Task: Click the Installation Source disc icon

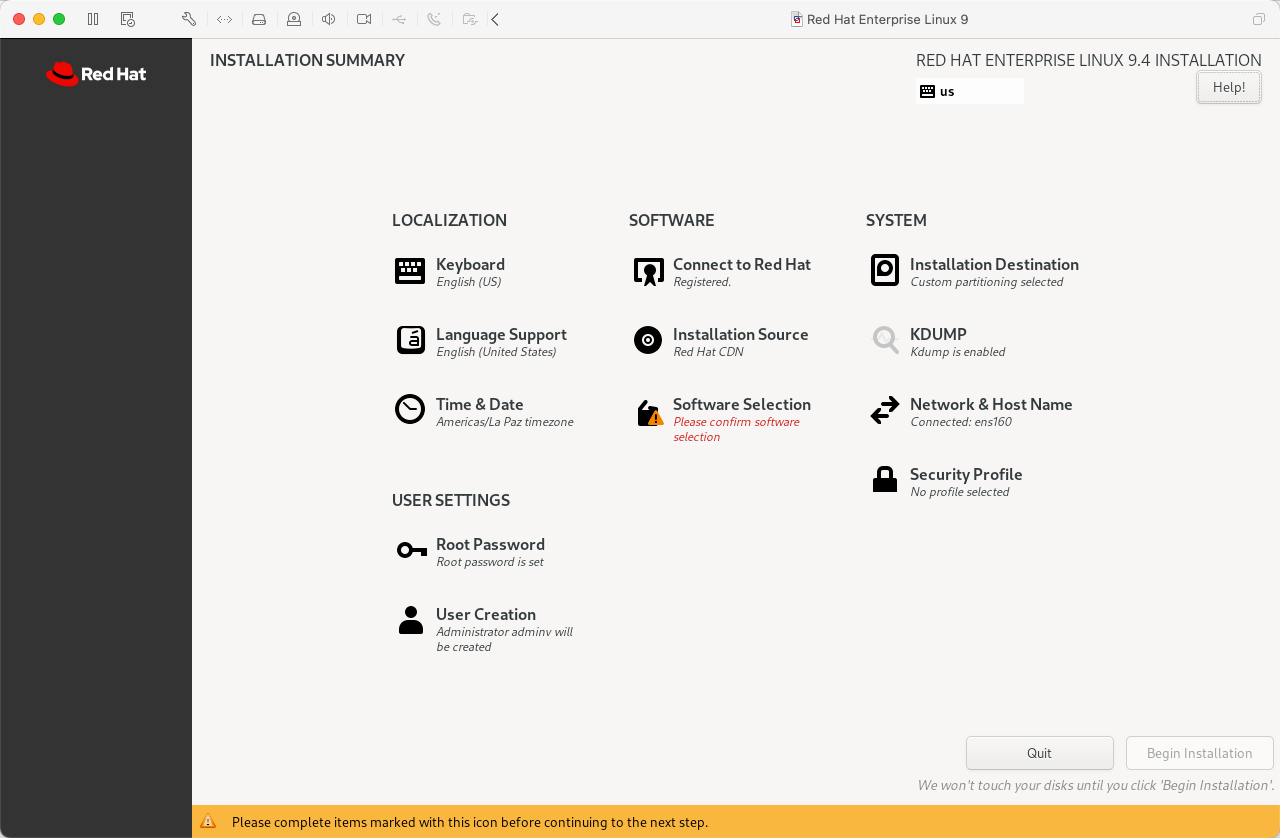Action: click(x=648, y=341)
